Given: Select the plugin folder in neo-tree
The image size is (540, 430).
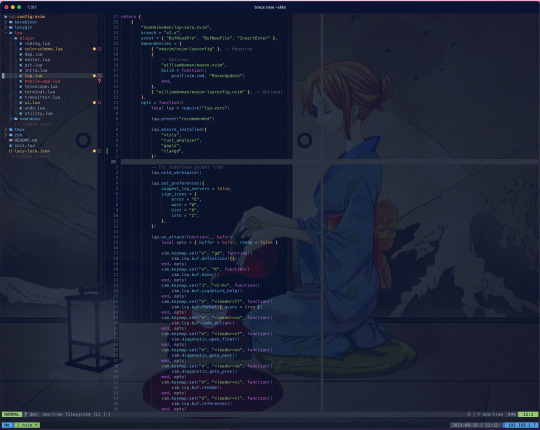Looking at the screenshot, I should click(27, 38).
